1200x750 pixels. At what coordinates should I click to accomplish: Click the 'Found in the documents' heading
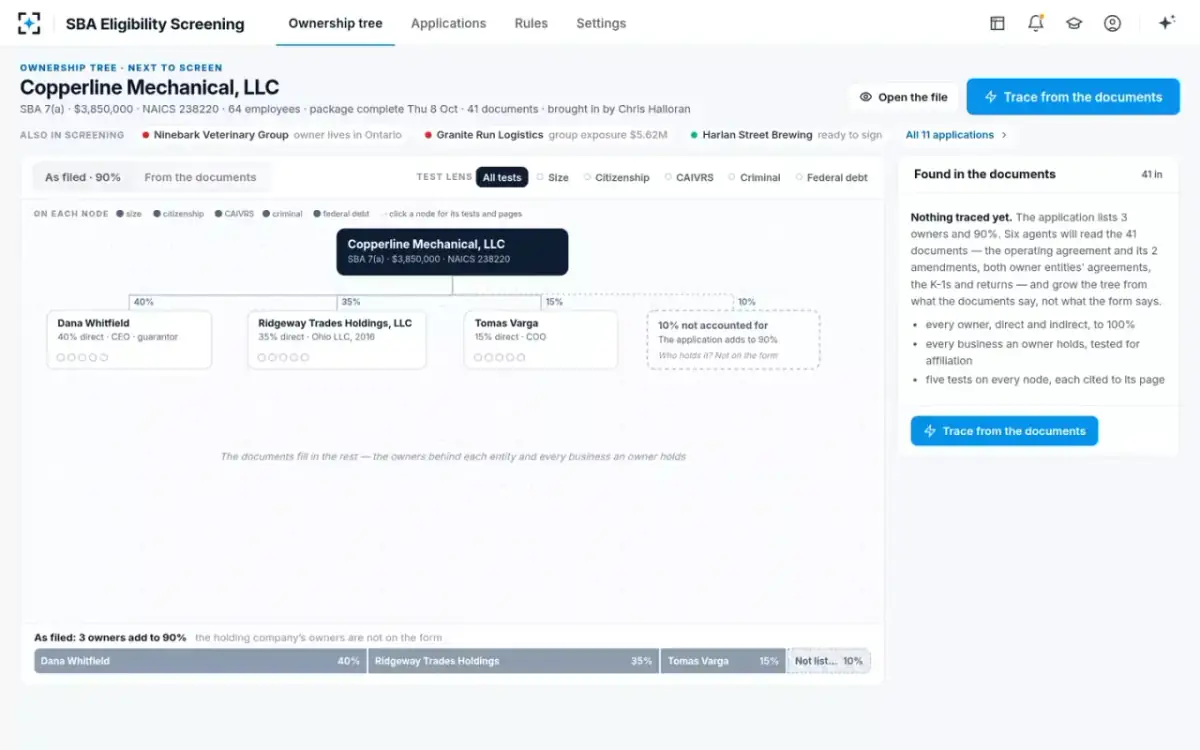(984, 174)
